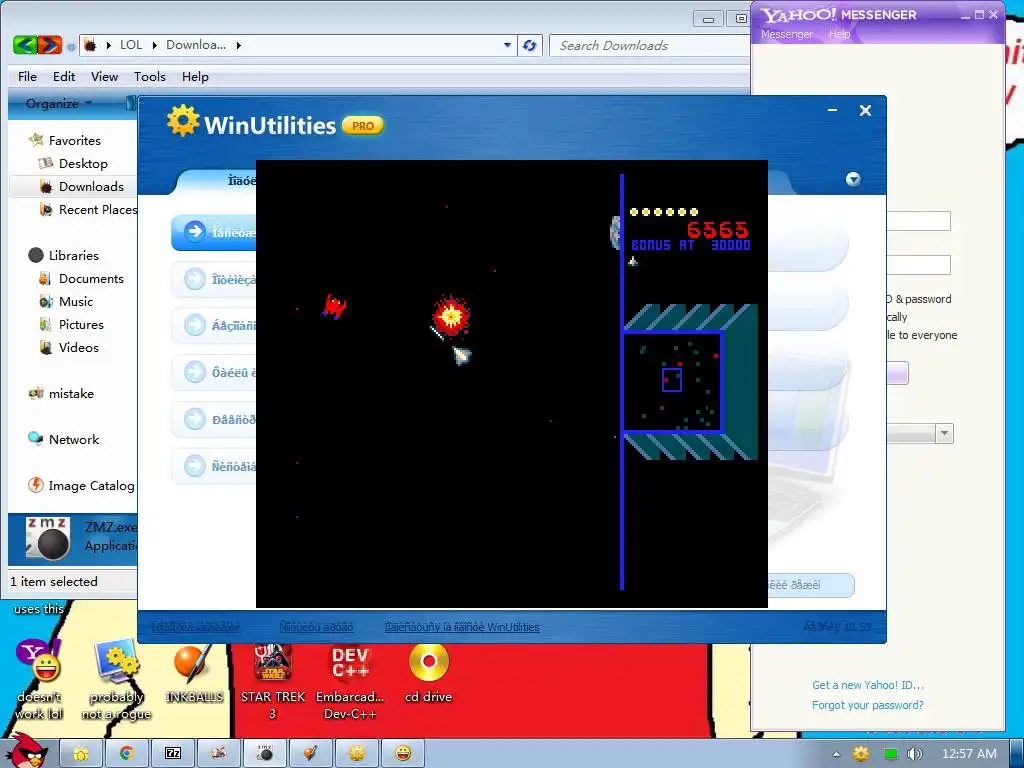
Task: Open the 7z taskbar button
Action: pos(173,754)
